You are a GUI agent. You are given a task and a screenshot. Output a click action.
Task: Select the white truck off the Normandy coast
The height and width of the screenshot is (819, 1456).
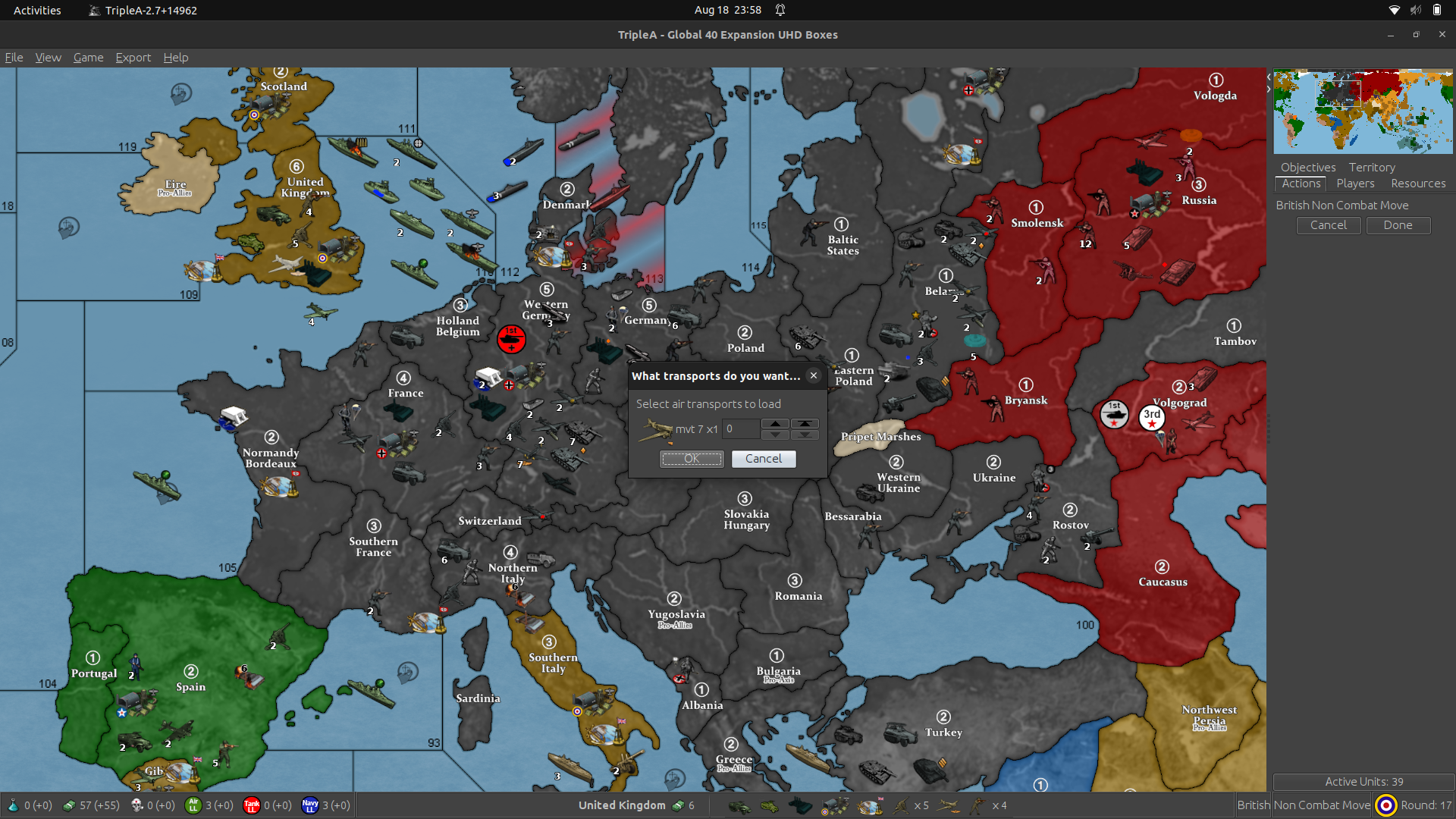click(233, 417)
